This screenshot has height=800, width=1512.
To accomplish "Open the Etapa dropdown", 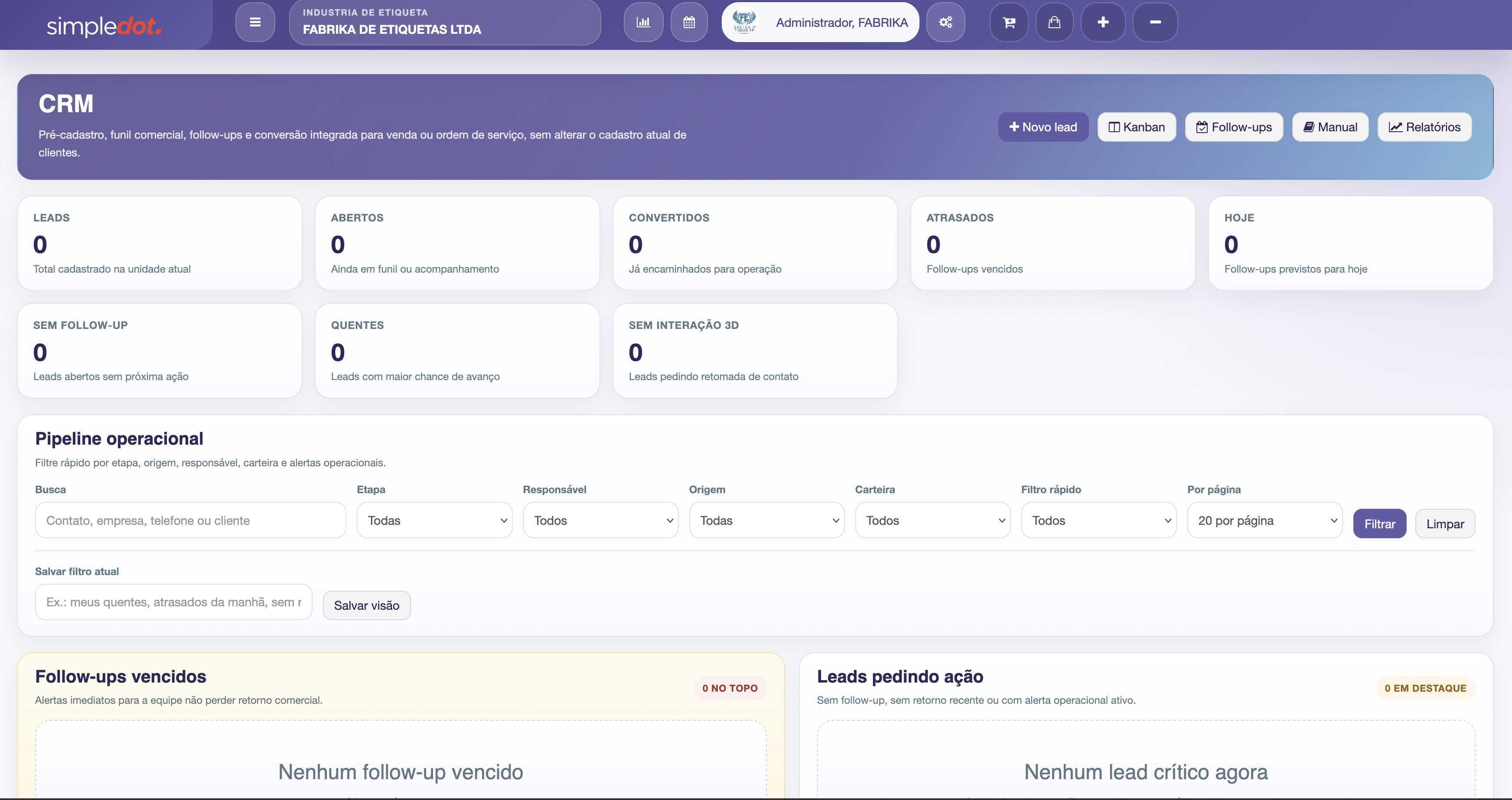I will (434, 520).
